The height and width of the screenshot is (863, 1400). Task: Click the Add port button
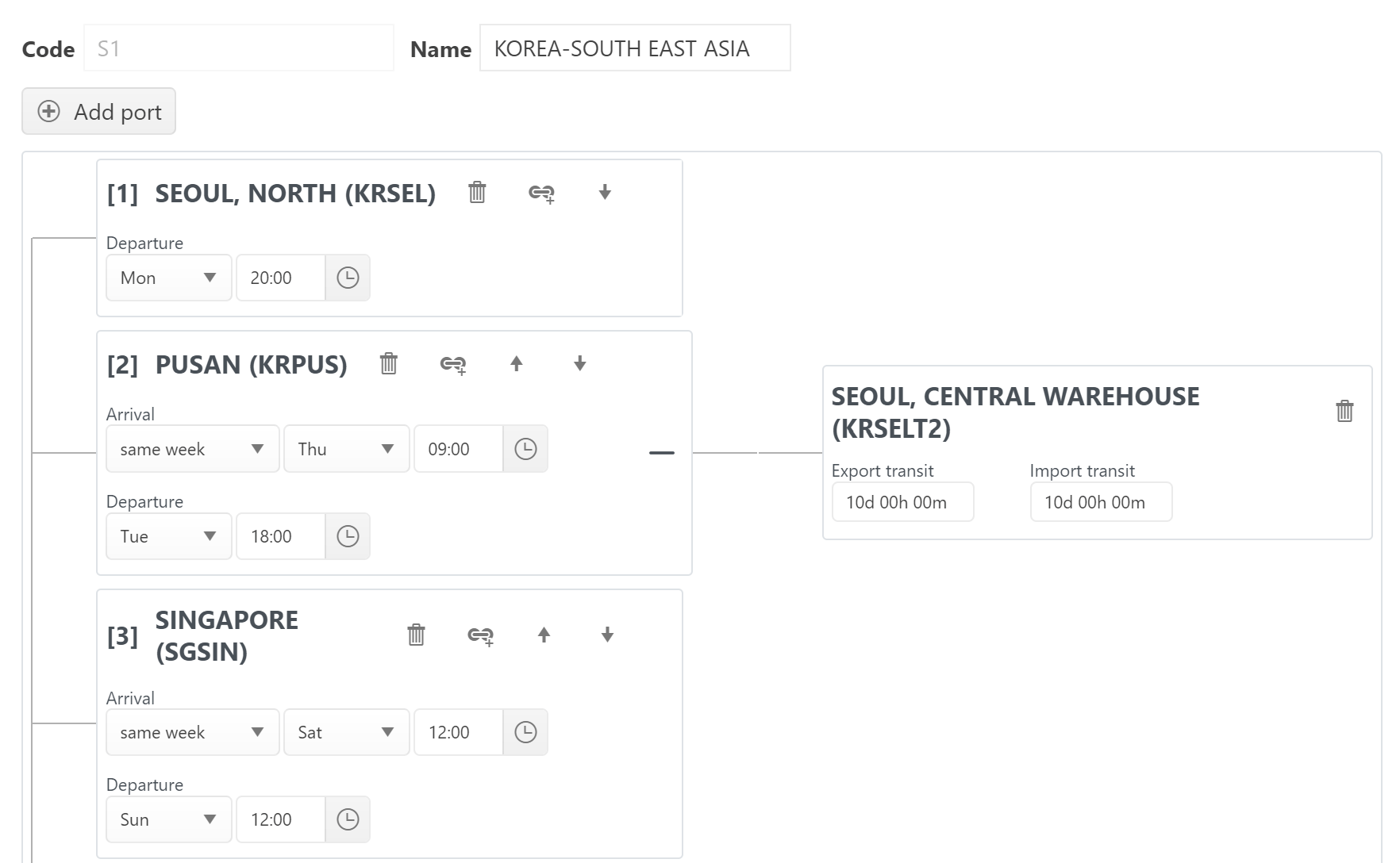tap(99, 112)
